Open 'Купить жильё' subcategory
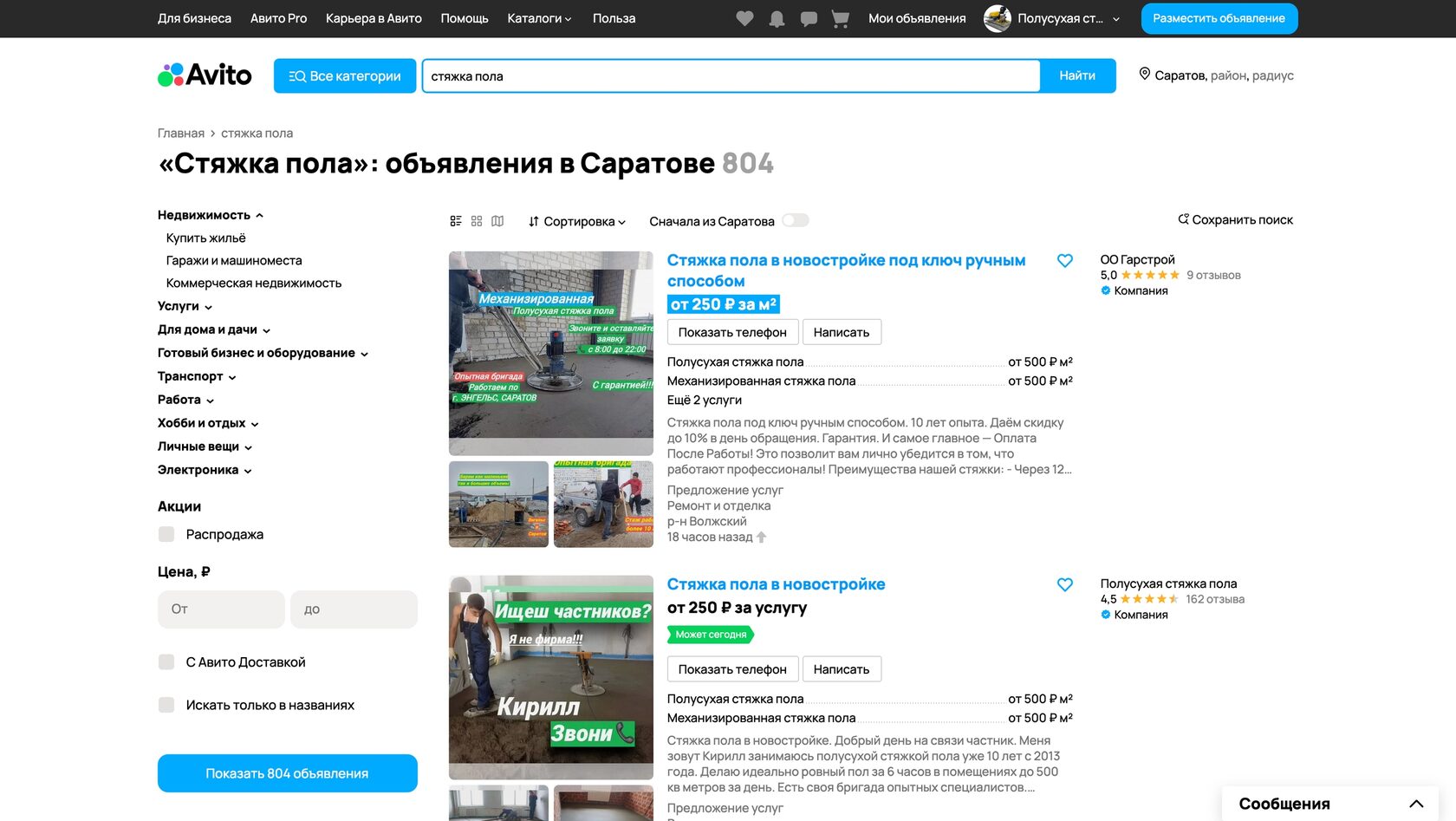 point(206,238)
